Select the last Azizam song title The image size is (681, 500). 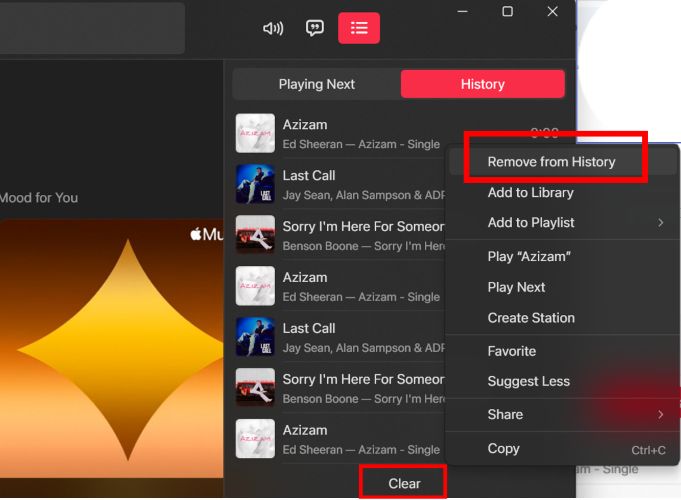305,430
